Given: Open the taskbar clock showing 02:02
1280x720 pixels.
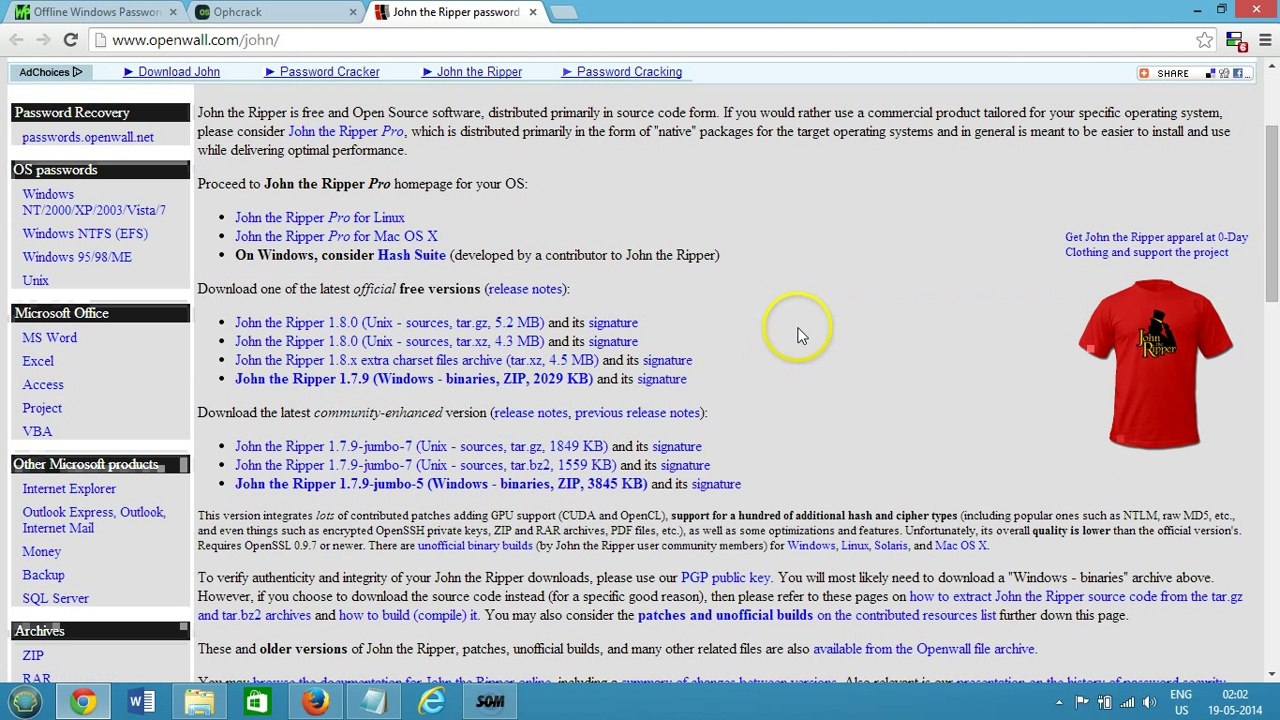Looking at the screenshot, I should (x=1235, y=702).
